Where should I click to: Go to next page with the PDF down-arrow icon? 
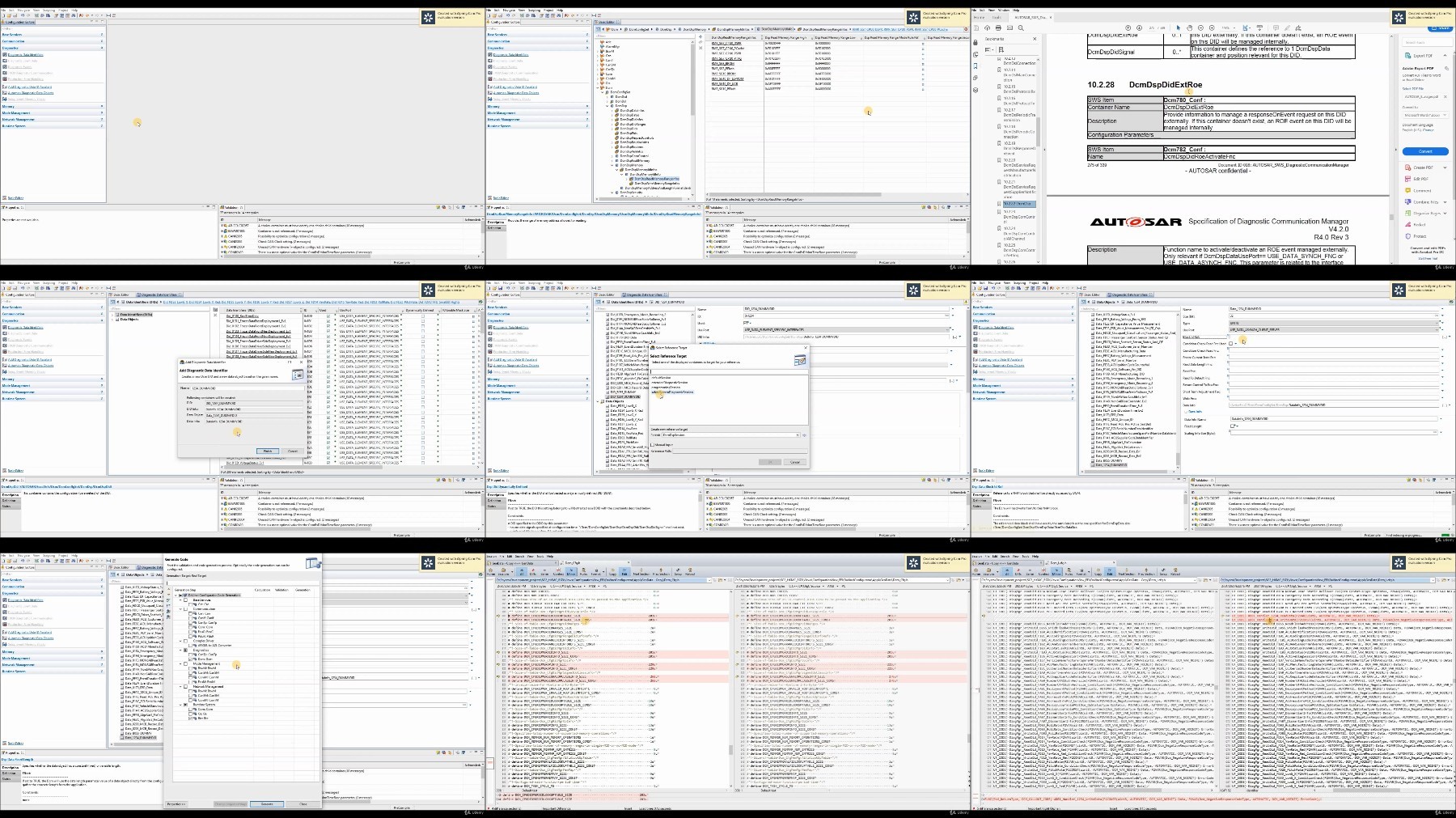point(1139,28)
